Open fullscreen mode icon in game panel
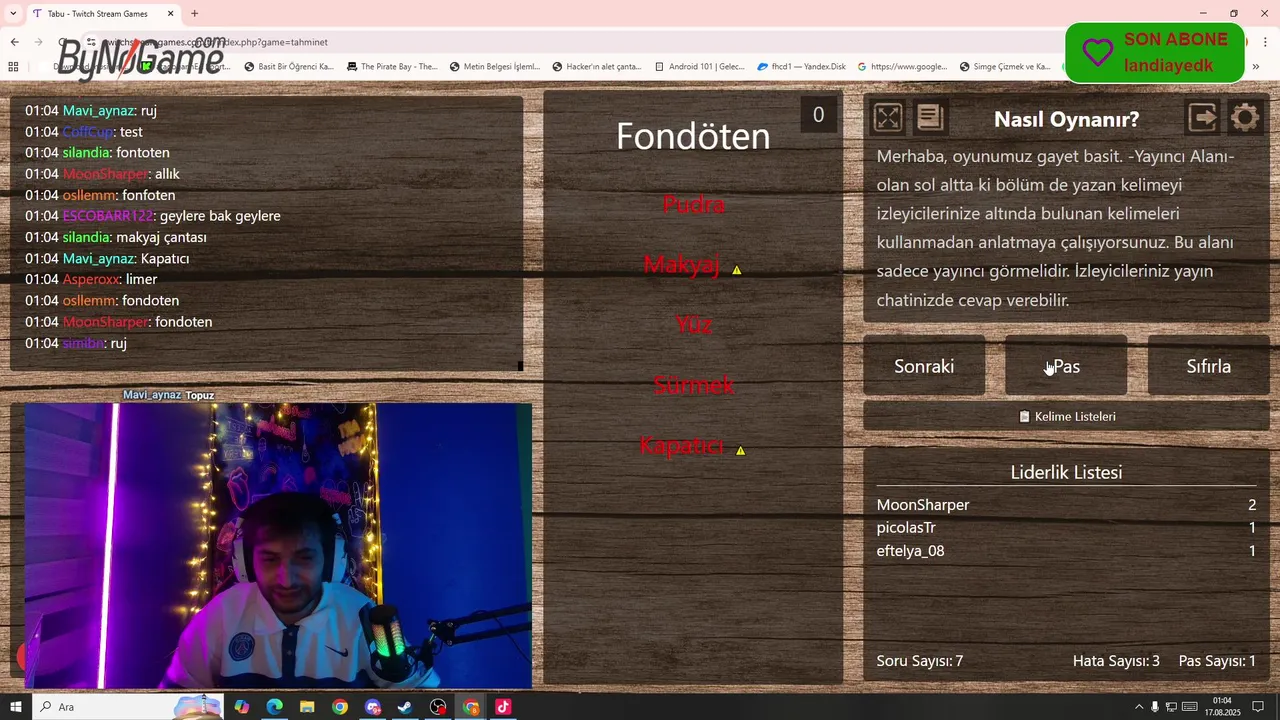1280x720 pixels. pyautogui.click(x=888, y=118)
